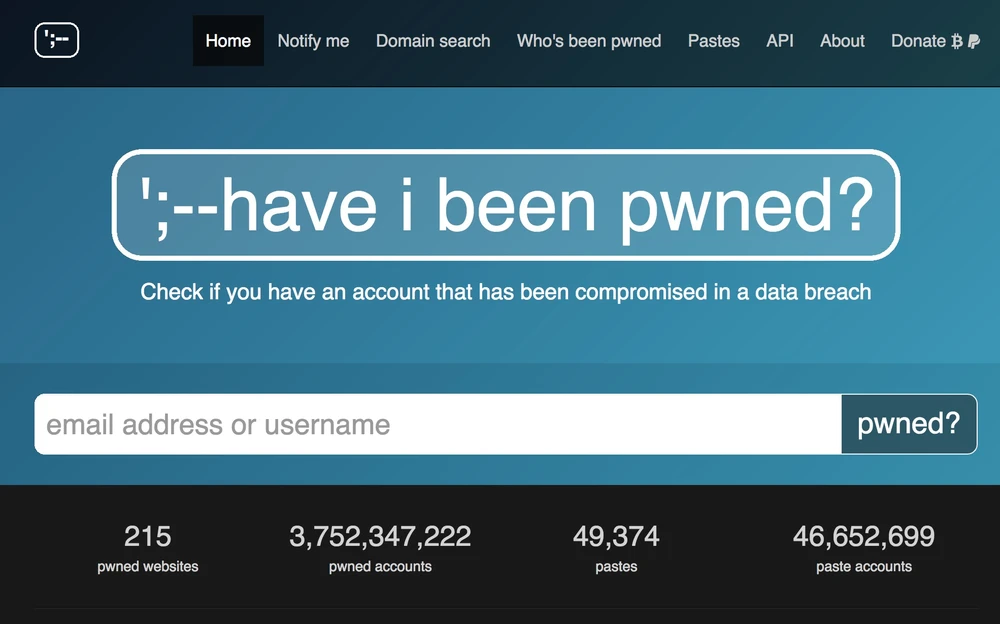This screenshot has width=1000, height=624.
Task: Click the 46,652,699 paste accounts statistic
Action: pyautogui.click(x=864, y=537)
